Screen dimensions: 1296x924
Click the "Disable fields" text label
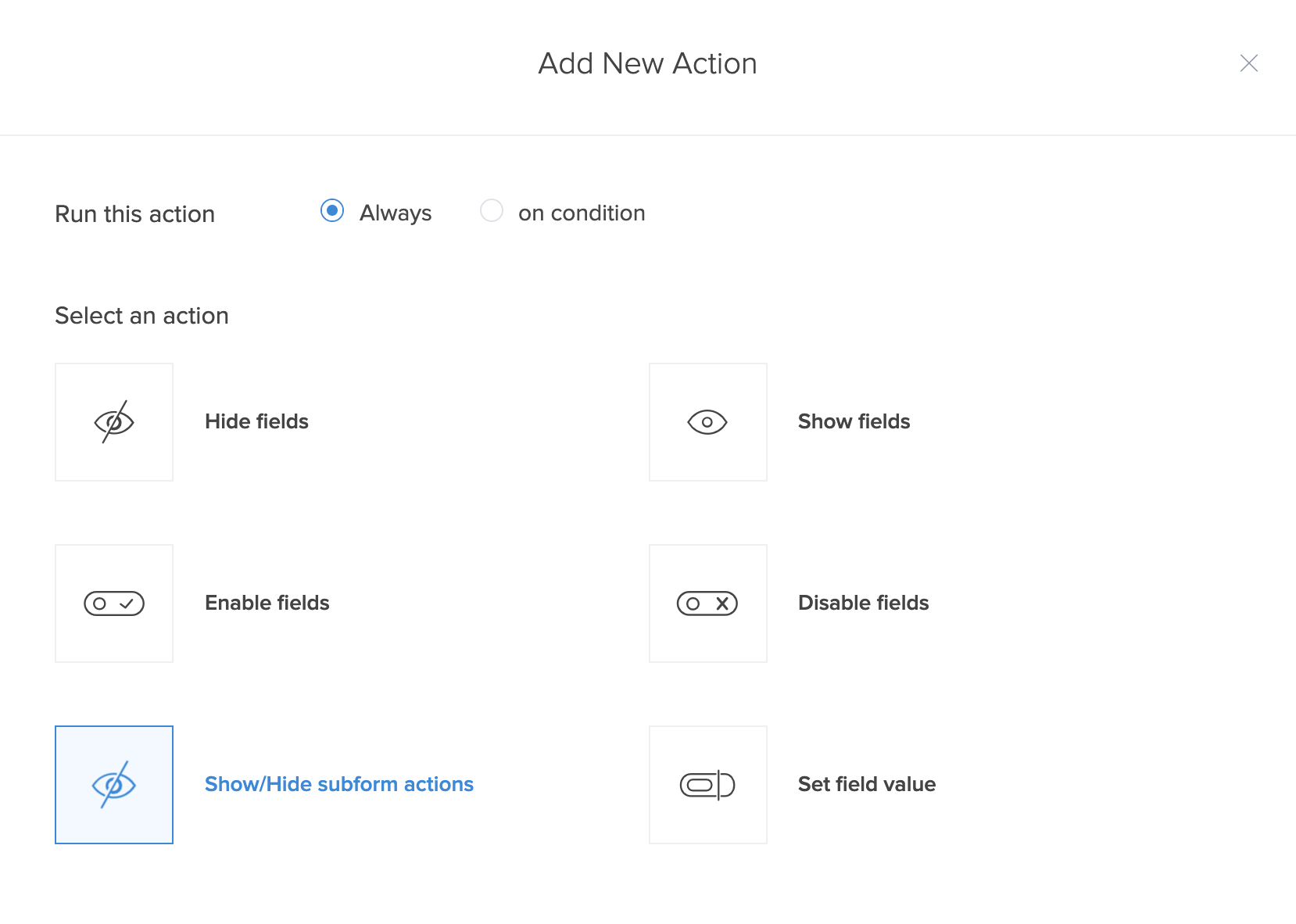click(863, 603)
